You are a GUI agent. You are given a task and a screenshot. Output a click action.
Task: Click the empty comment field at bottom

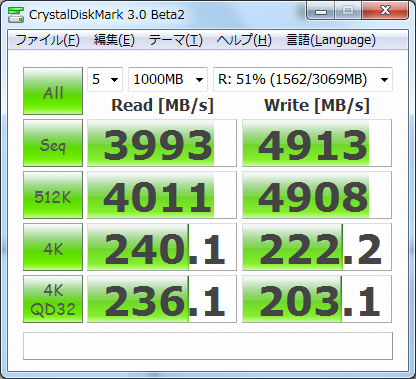click(208, 346)
